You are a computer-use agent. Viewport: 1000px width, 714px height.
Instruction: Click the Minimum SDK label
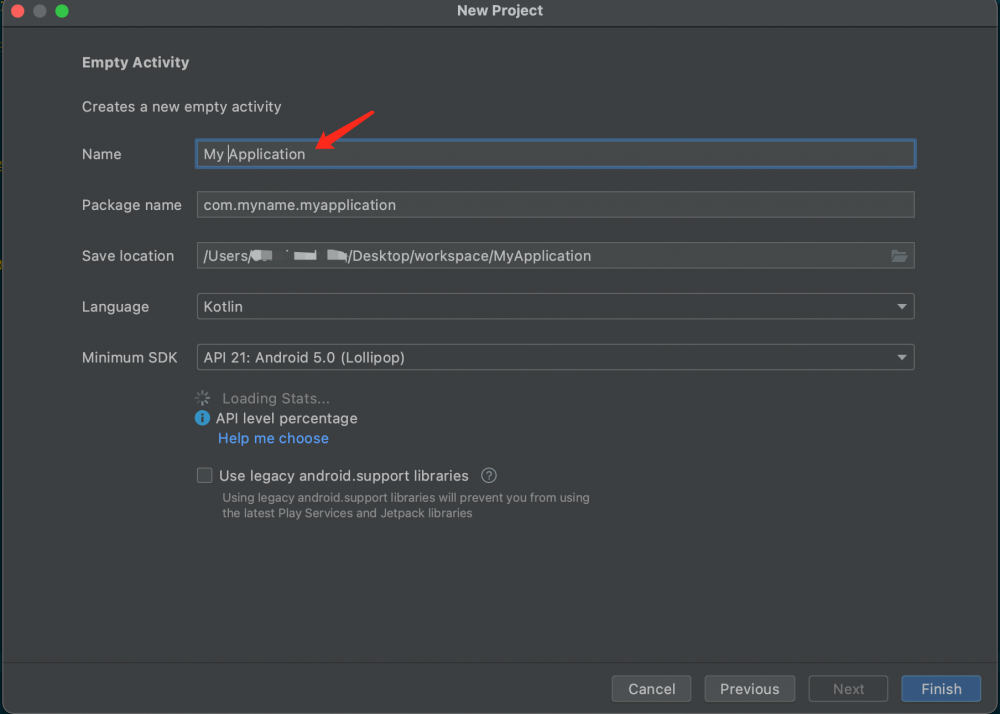click(129, 358)
